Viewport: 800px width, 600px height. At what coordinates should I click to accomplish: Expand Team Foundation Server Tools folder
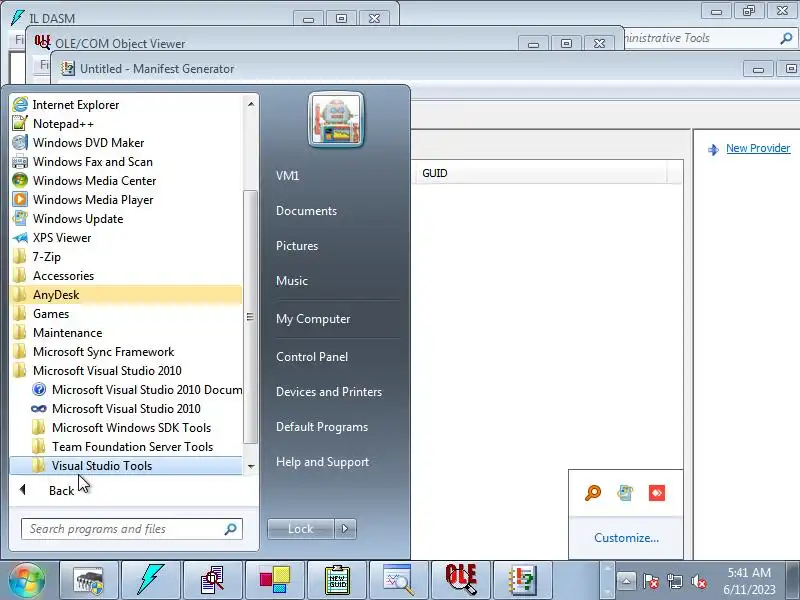126,446
